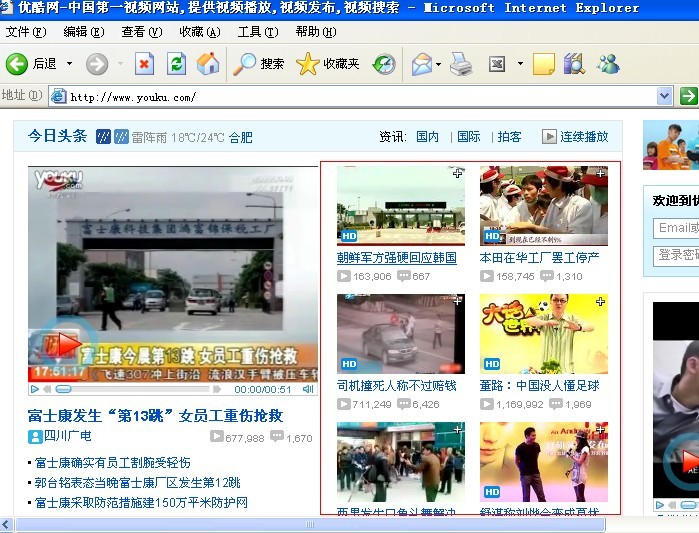Click the IE Back arrow button
This screenshot has width=699, height=533.
17,64
